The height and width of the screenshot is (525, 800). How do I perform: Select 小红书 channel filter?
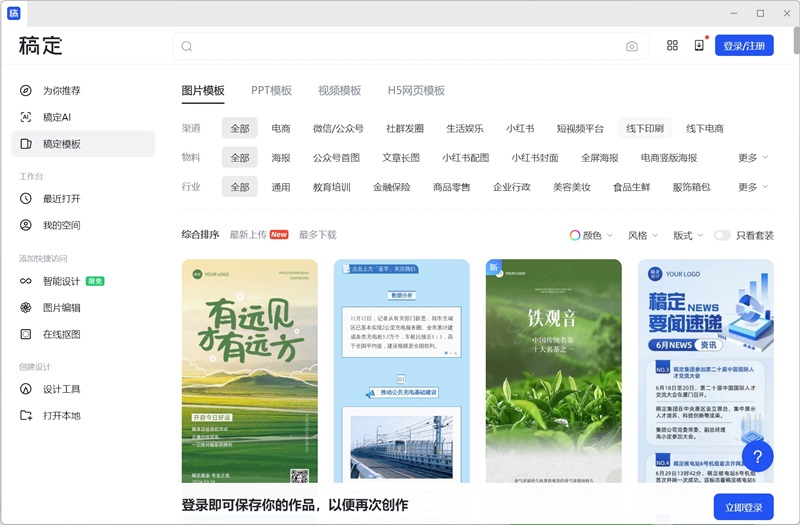coord(520,128)
